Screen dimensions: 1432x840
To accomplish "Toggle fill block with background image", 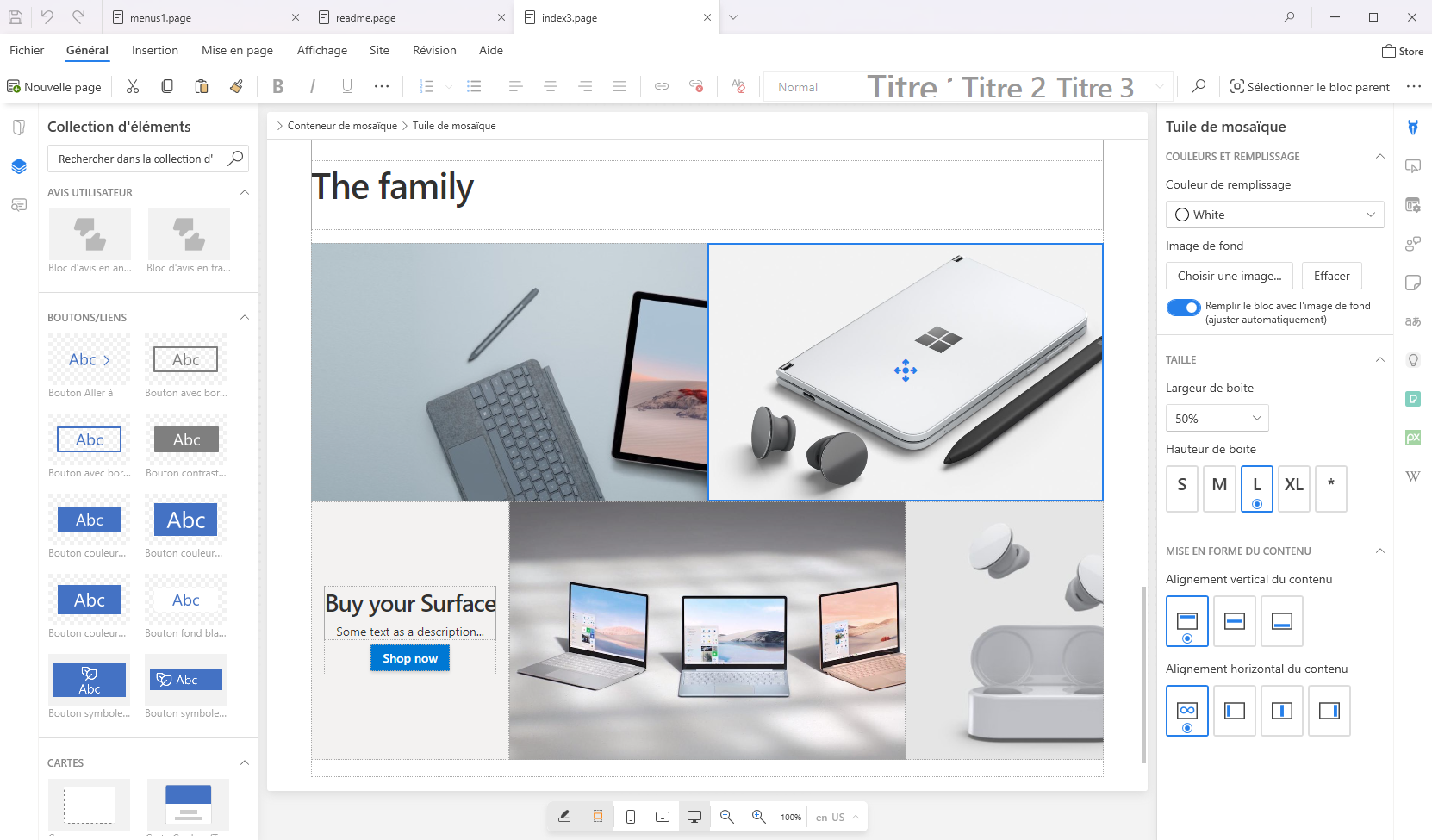I will (1183, 308).
